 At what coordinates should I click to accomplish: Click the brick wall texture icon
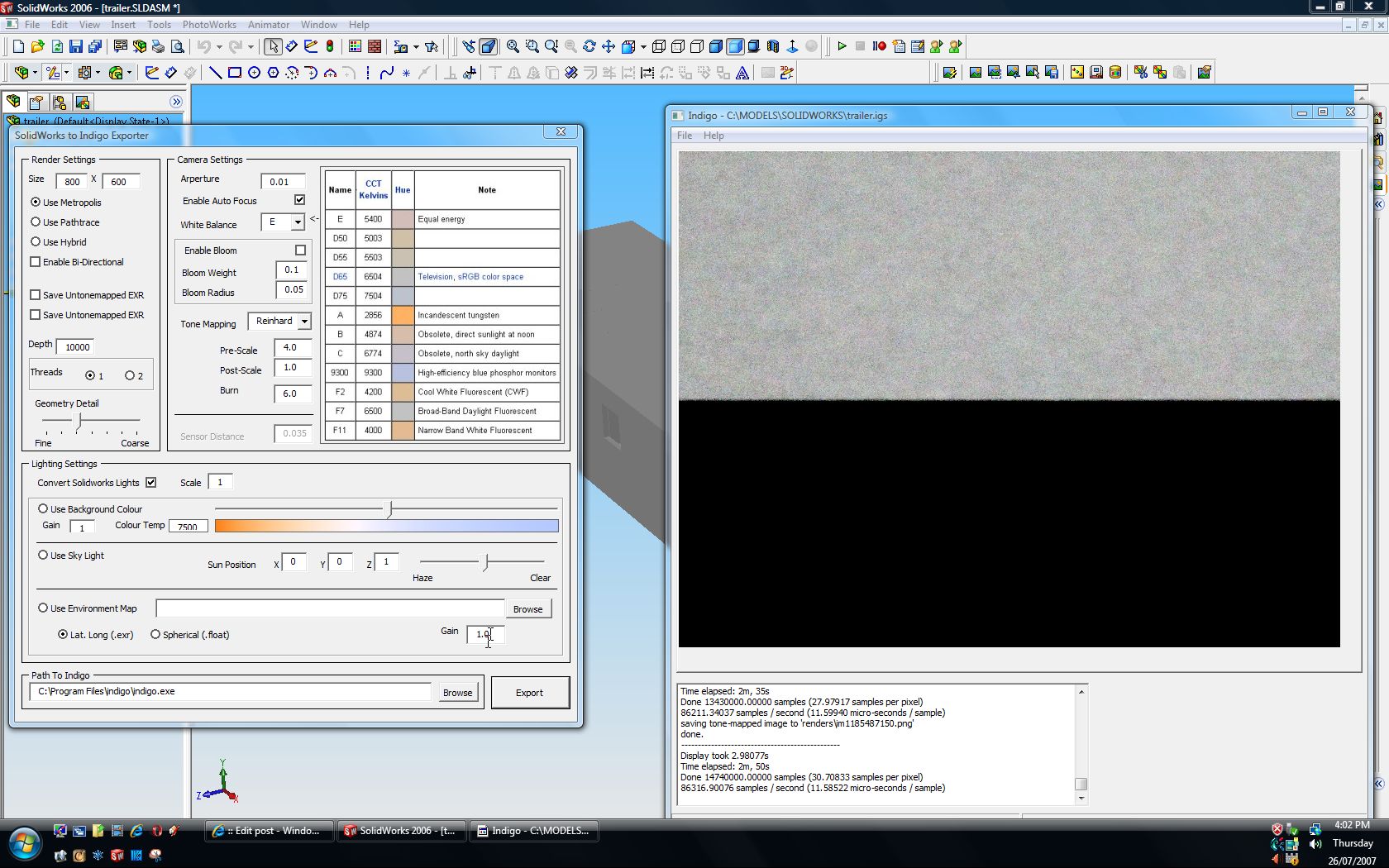(375, 46)
